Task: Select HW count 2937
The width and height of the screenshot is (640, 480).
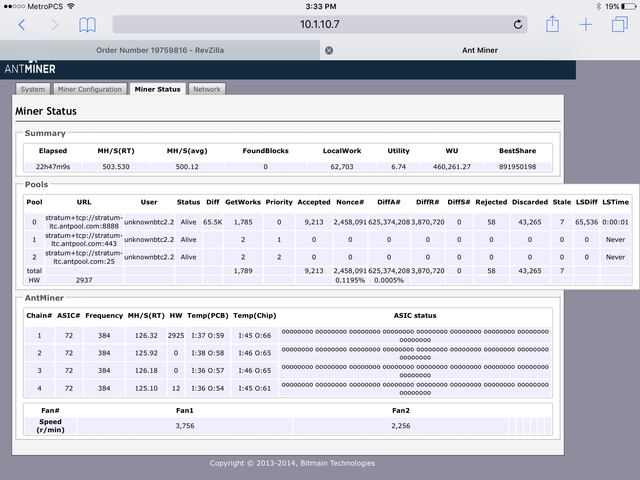Action: (84, 280)
